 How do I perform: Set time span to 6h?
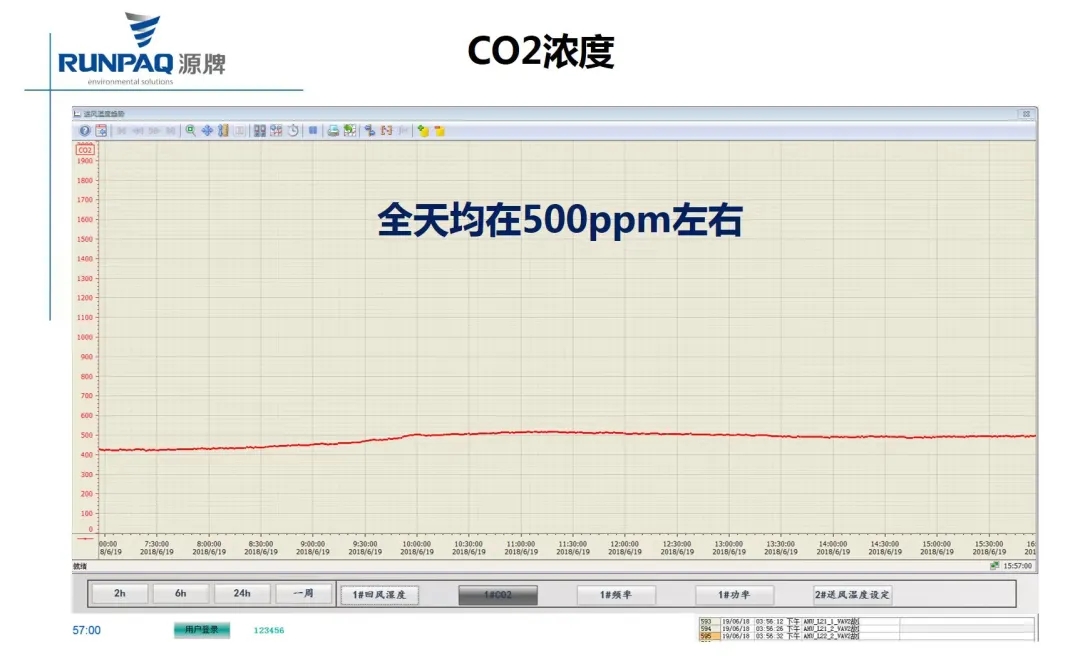[x=181, y=593]
